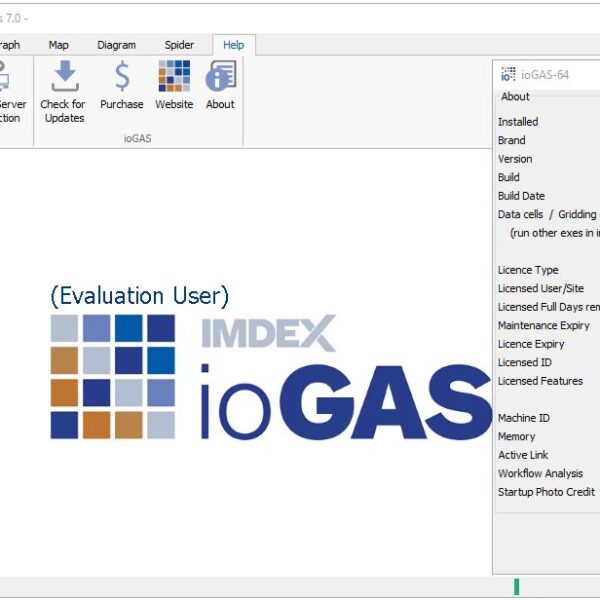This screenshot has height=600, width=600.
Task: Select the Spider tab
Action: click(x=179, y=45)
